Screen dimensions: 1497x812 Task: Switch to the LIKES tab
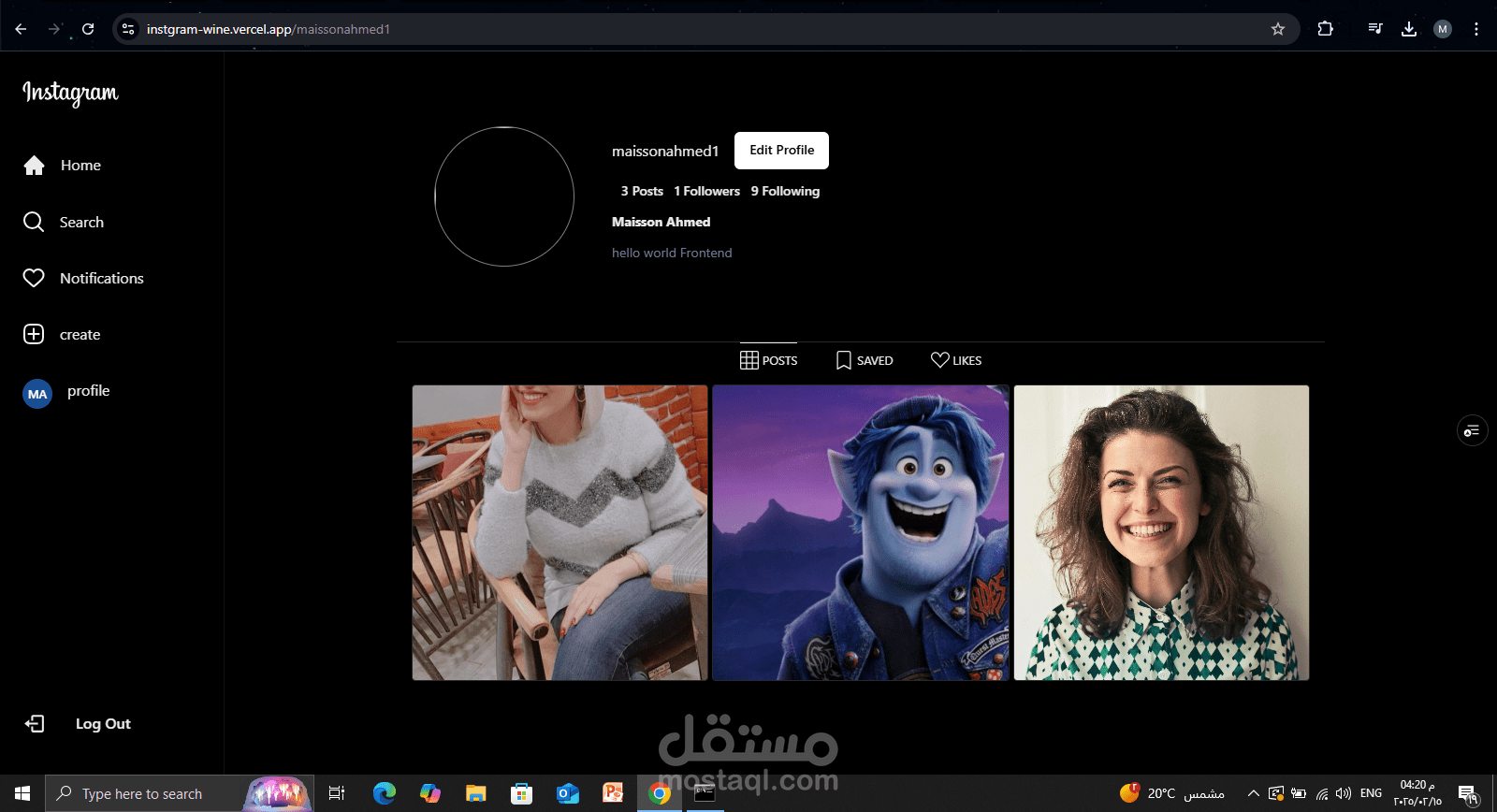956,360
